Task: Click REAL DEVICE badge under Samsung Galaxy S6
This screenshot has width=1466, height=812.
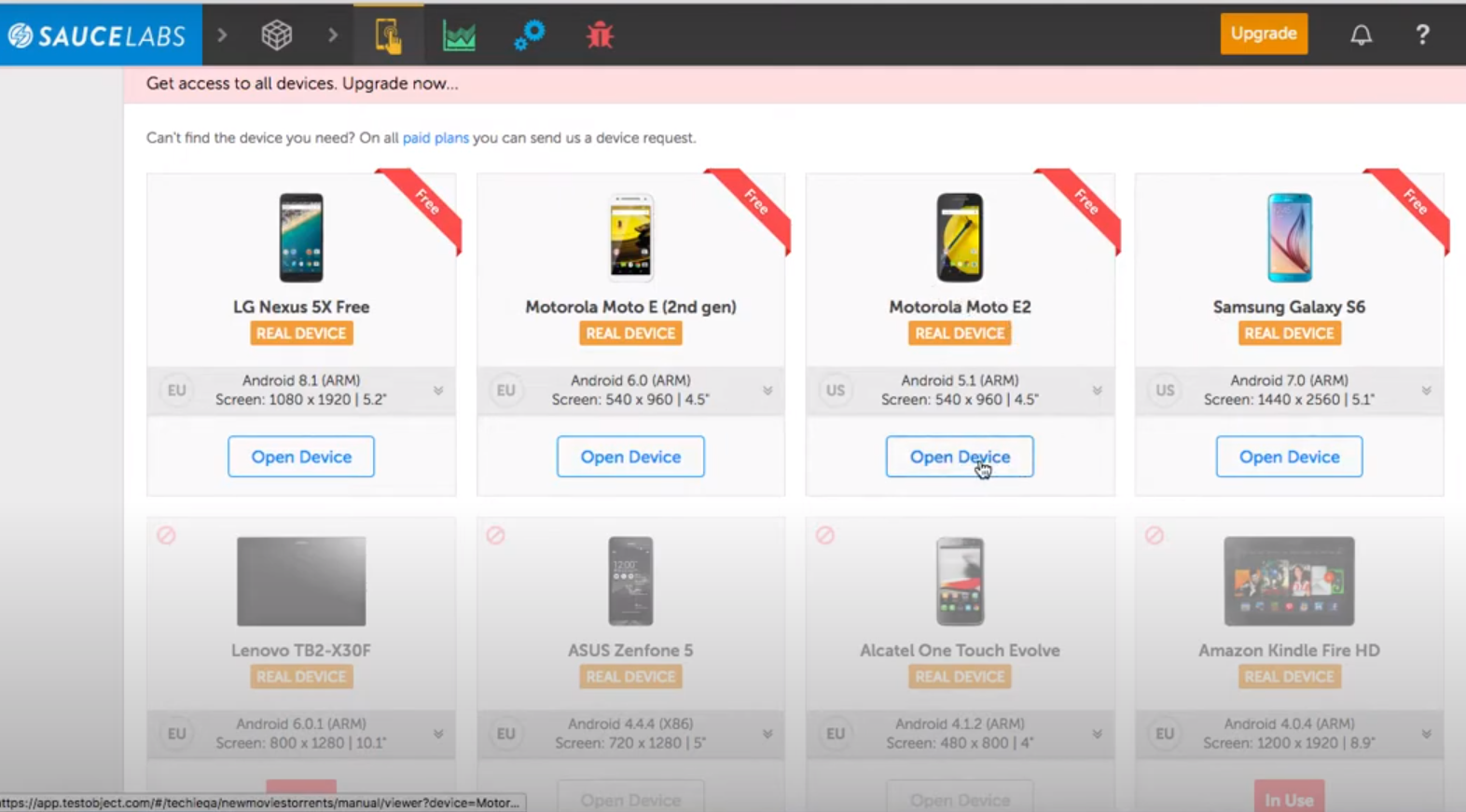Action: tap(1289, 334)
